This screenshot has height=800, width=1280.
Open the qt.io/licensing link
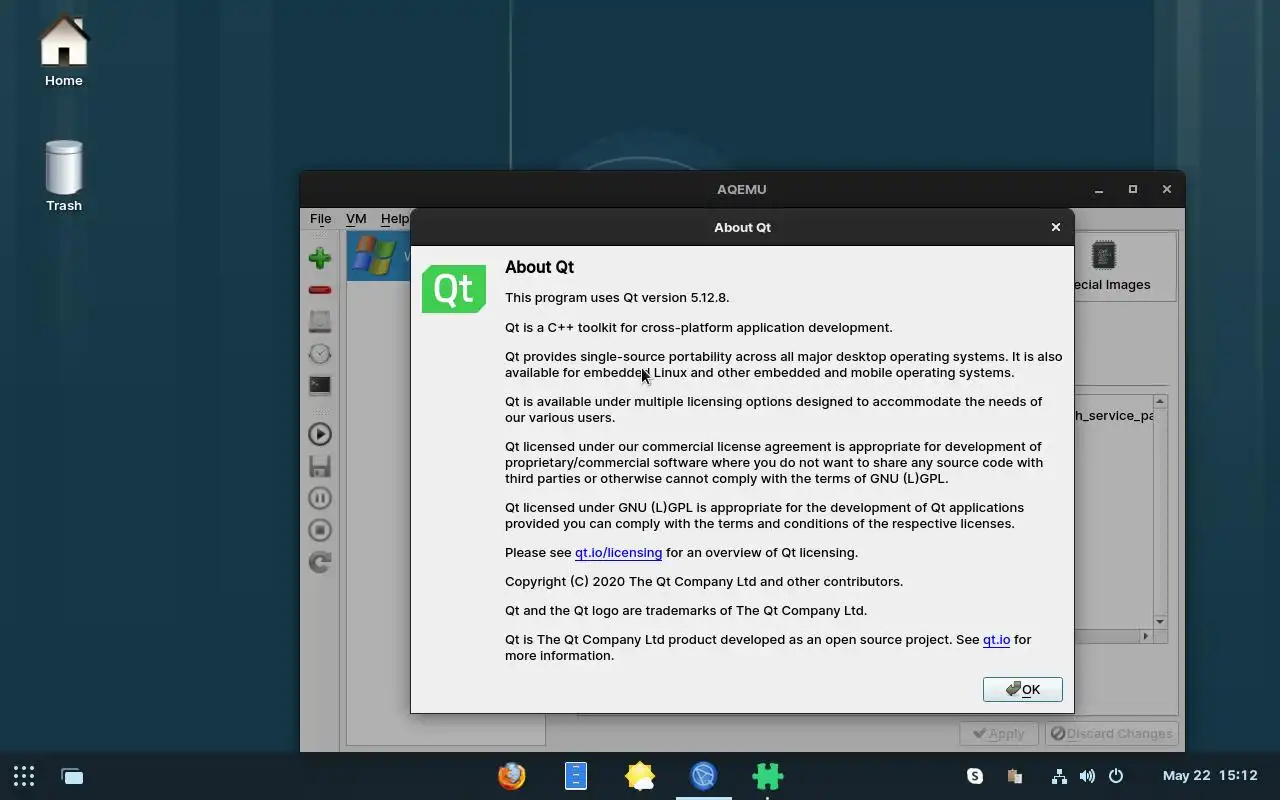pyautogui.click(x=618, y=552)
